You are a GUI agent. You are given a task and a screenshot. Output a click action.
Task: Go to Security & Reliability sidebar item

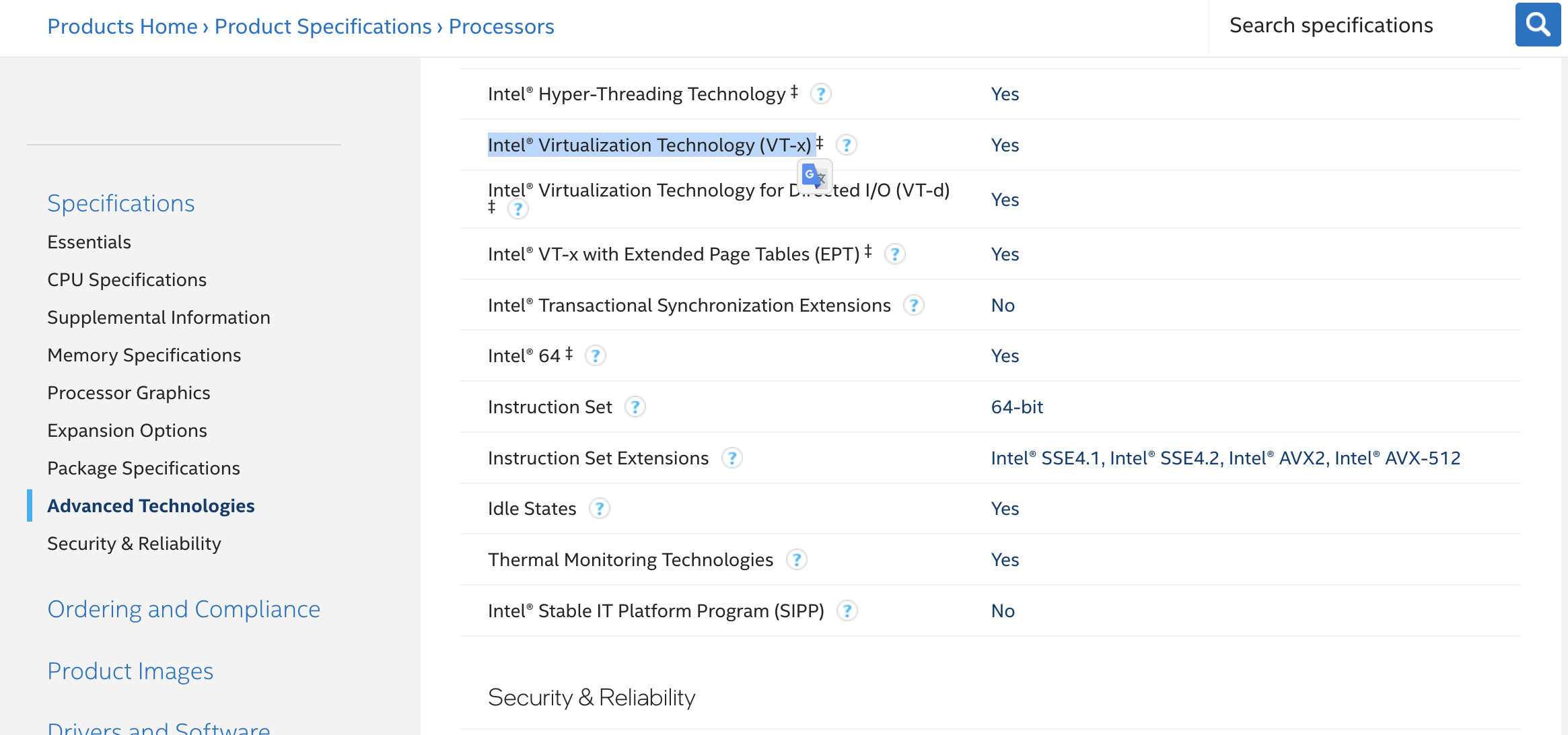134,543
